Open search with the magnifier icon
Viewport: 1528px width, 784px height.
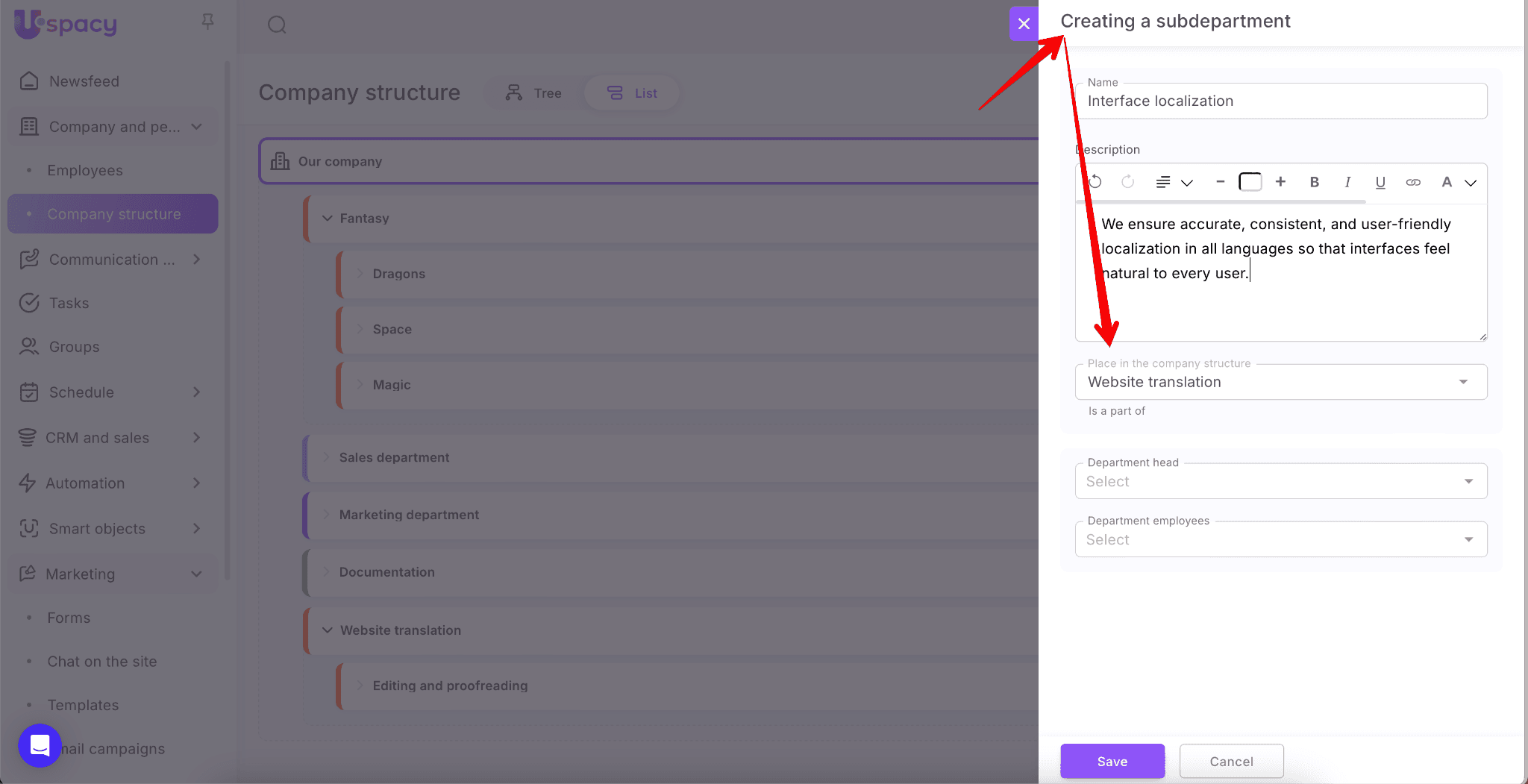point(277,25)
